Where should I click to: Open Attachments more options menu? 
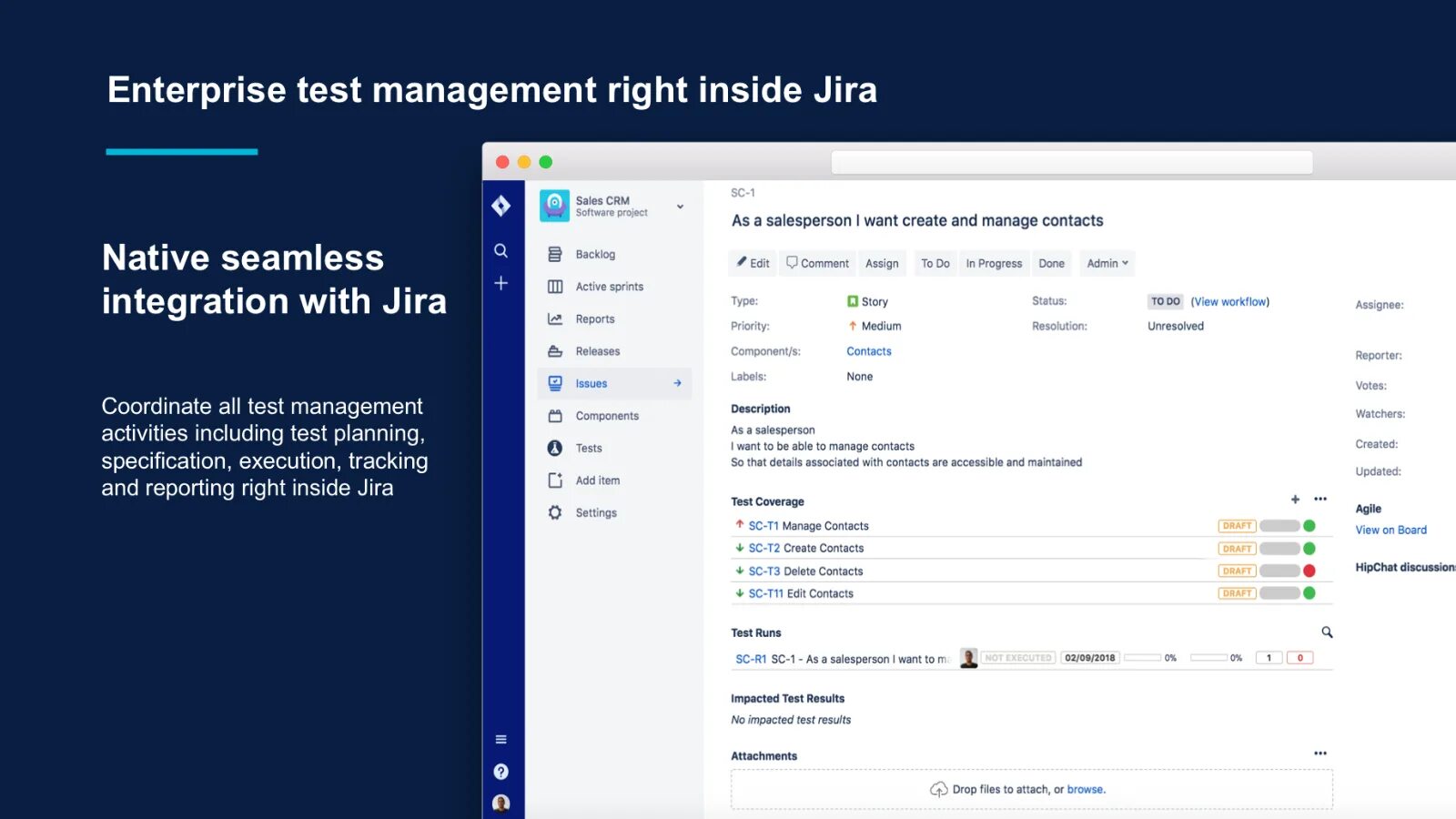(1320, 753)
